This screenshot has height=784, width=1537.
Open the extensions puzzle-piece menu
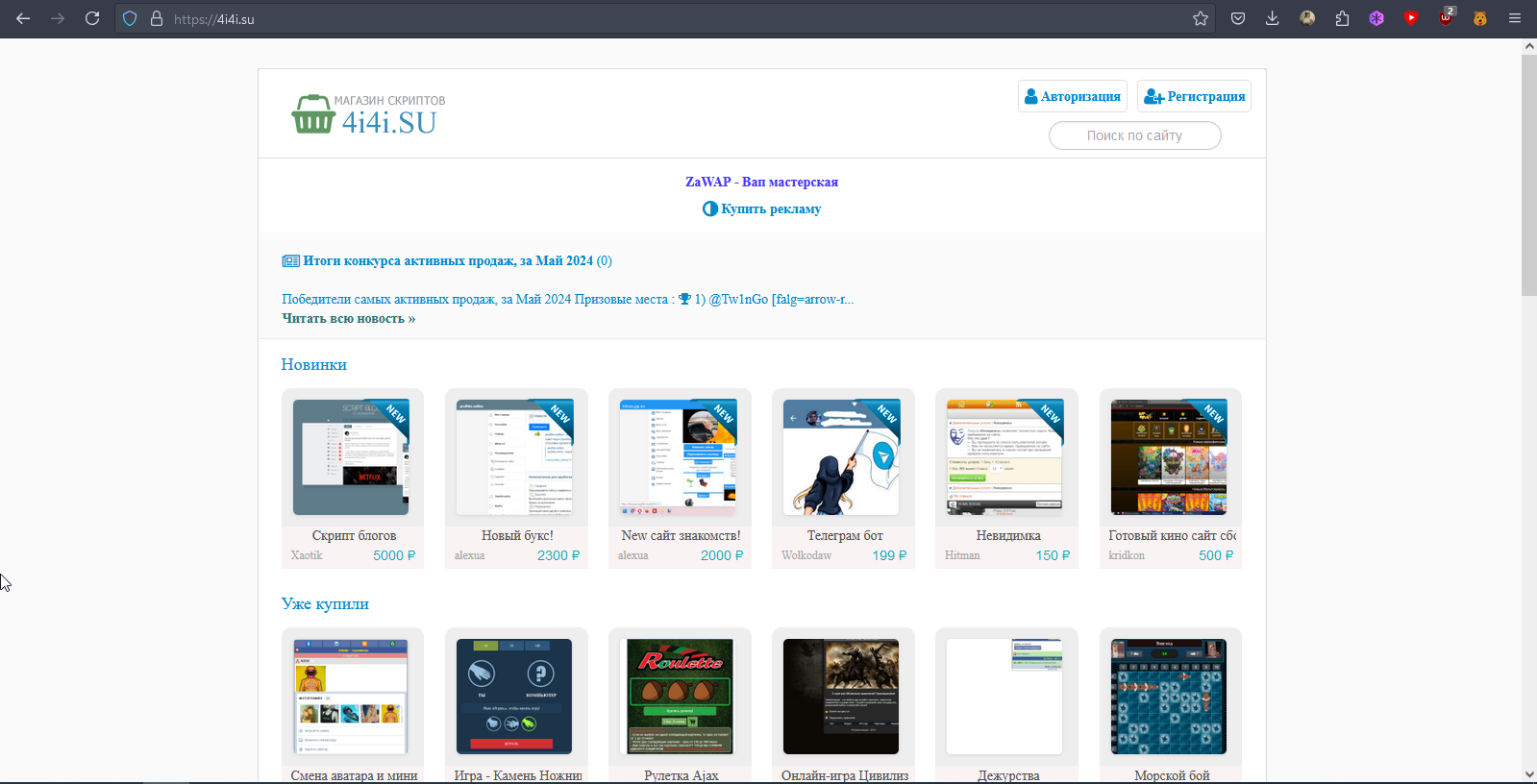pyautogui.click(x=1342, y=18)
